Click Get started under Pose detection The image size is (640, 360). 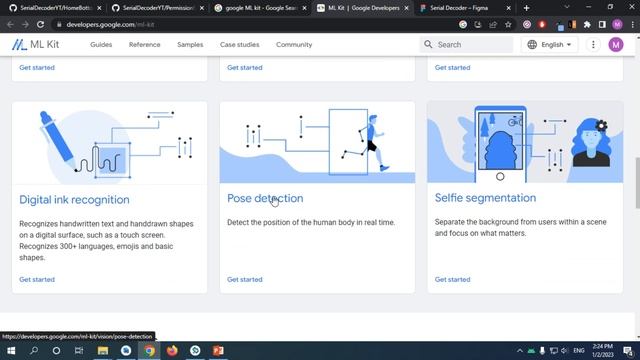coord(244,279)
